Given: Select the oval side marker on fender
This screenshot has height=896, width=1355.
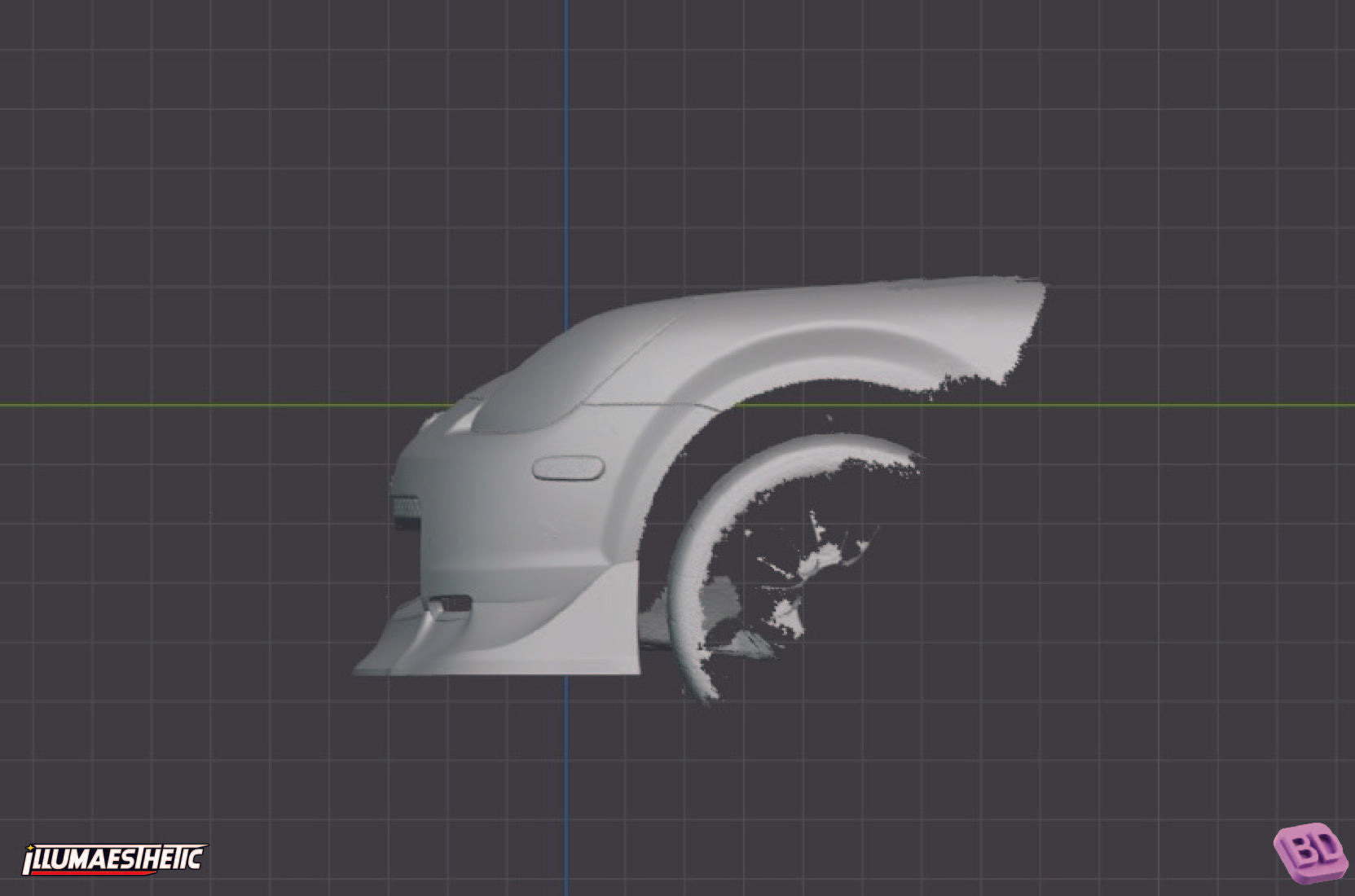Looking at the screenshot, I should (568, 468).
